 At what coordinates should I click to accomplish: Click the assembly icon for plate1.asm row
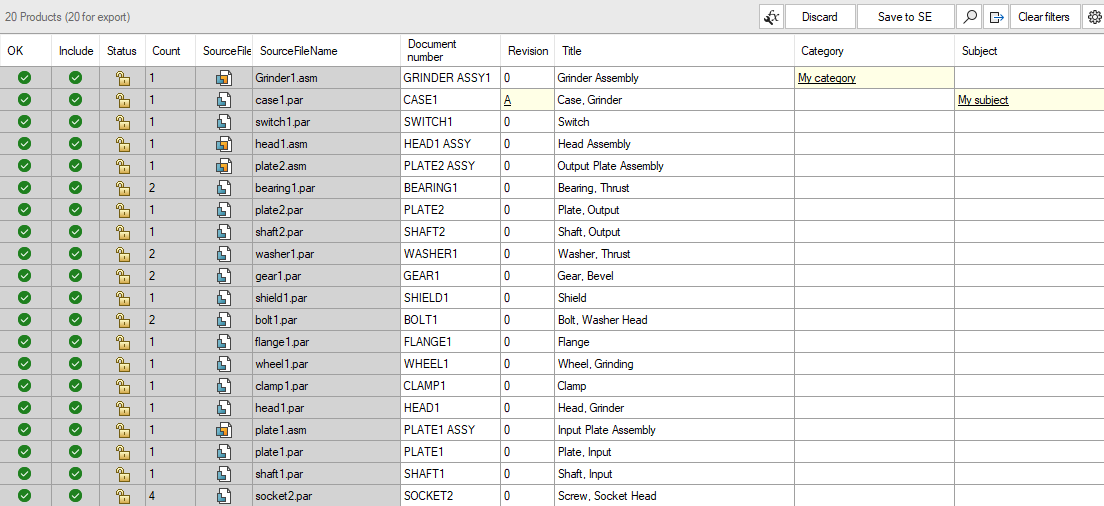[x=224, y=430]
